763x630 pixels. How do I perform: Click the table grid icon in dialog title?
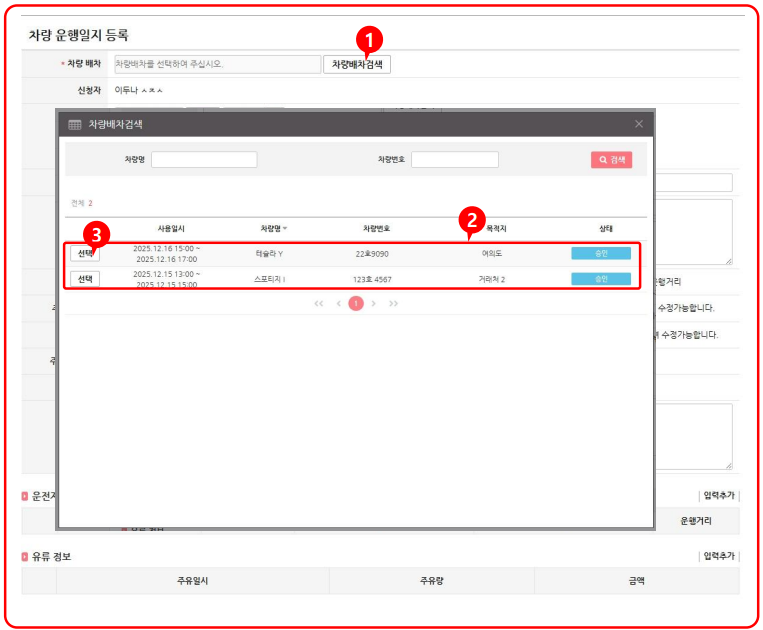tap(74, 125)
